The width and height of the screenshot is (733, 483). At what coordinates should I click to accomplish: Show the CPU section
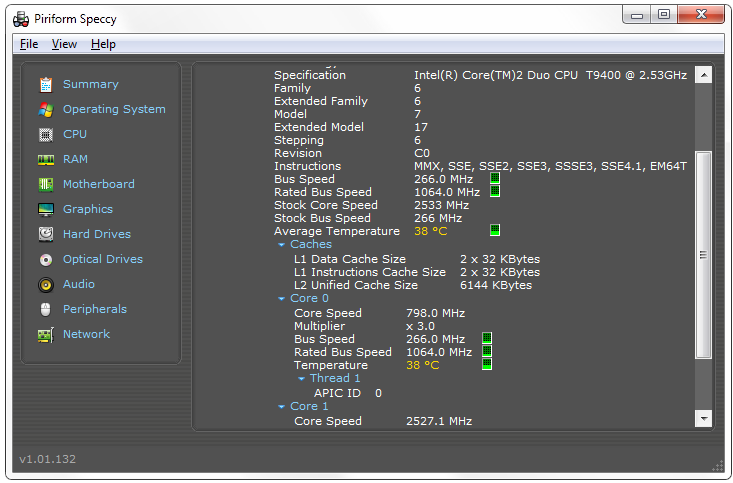(75, 134)
